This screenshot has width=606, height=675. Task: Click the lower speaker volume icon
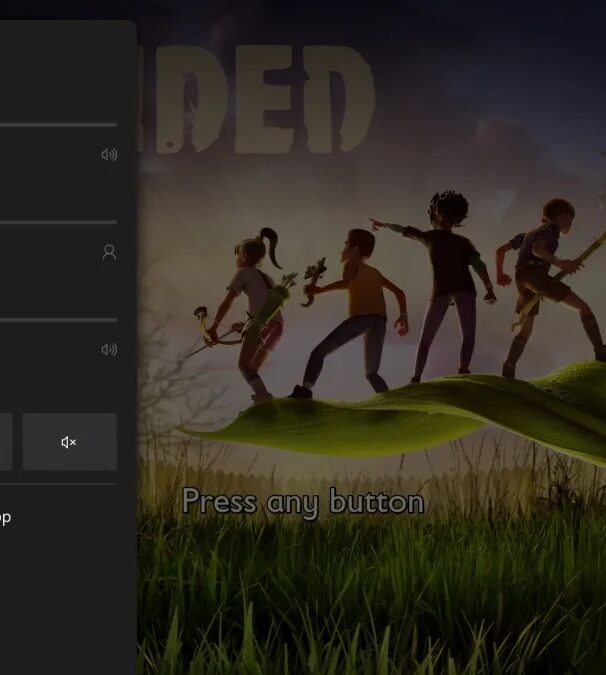(109, 350)
